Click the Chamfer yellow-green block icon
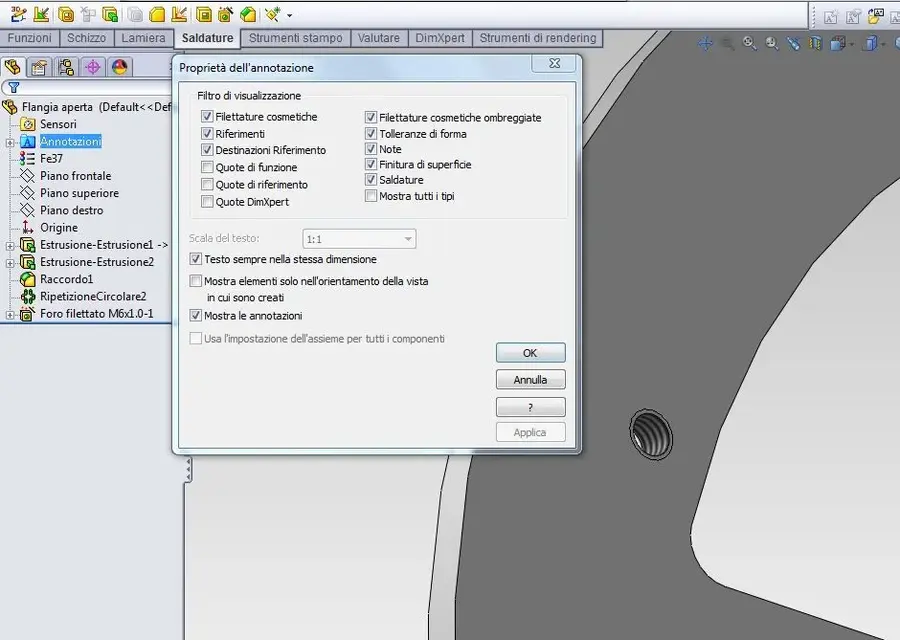 click(x=248, y=14)
